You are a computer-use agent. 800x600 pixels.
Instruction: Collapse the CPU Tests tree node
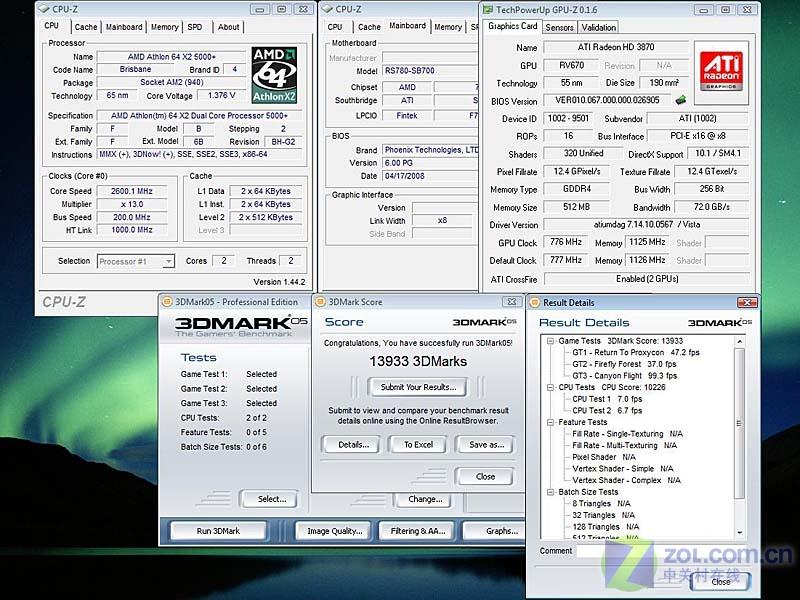click(x=551, y=387)
